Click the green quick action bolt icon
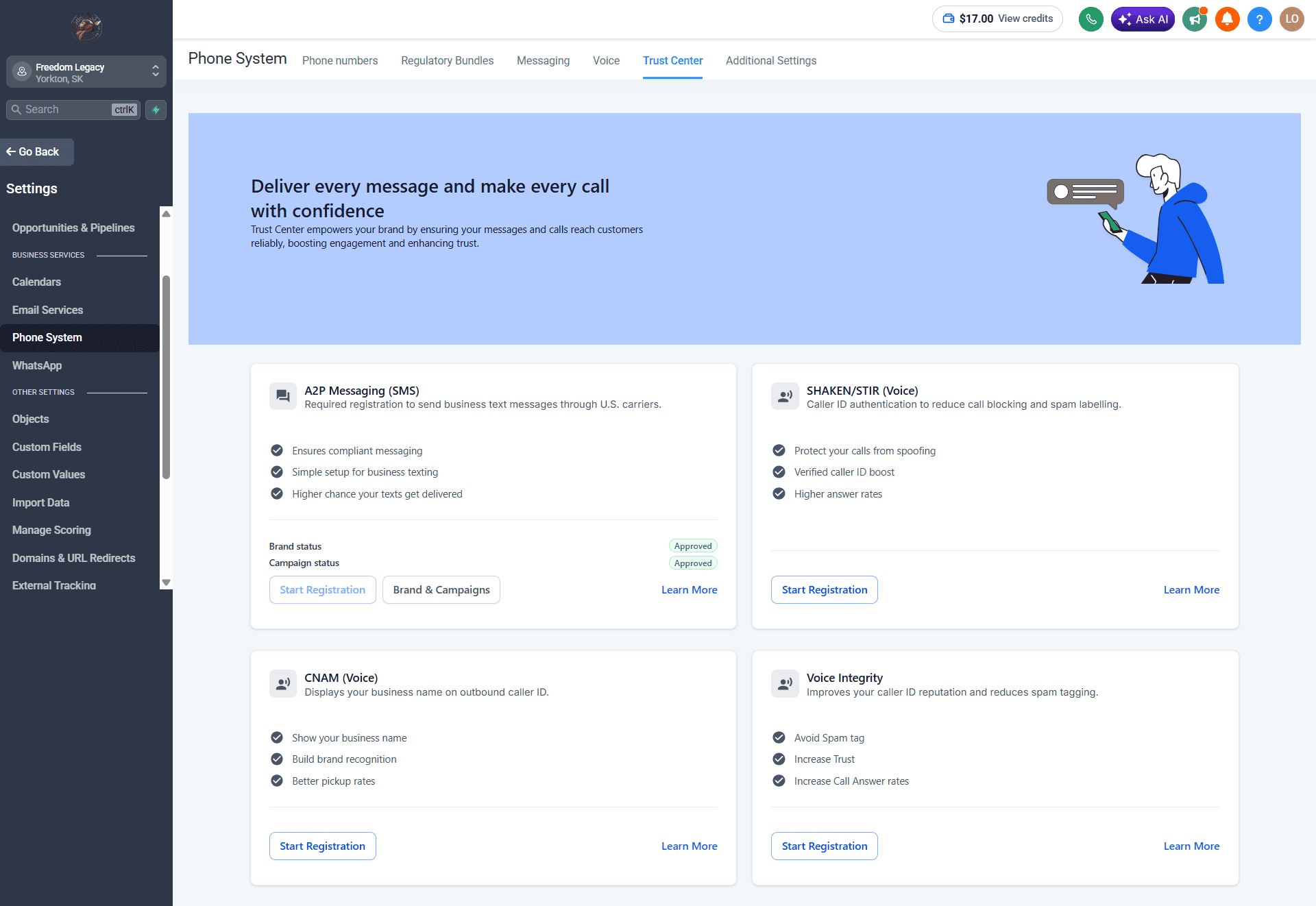The height and width of the screenshot is (906, 1316). (156, 110)
